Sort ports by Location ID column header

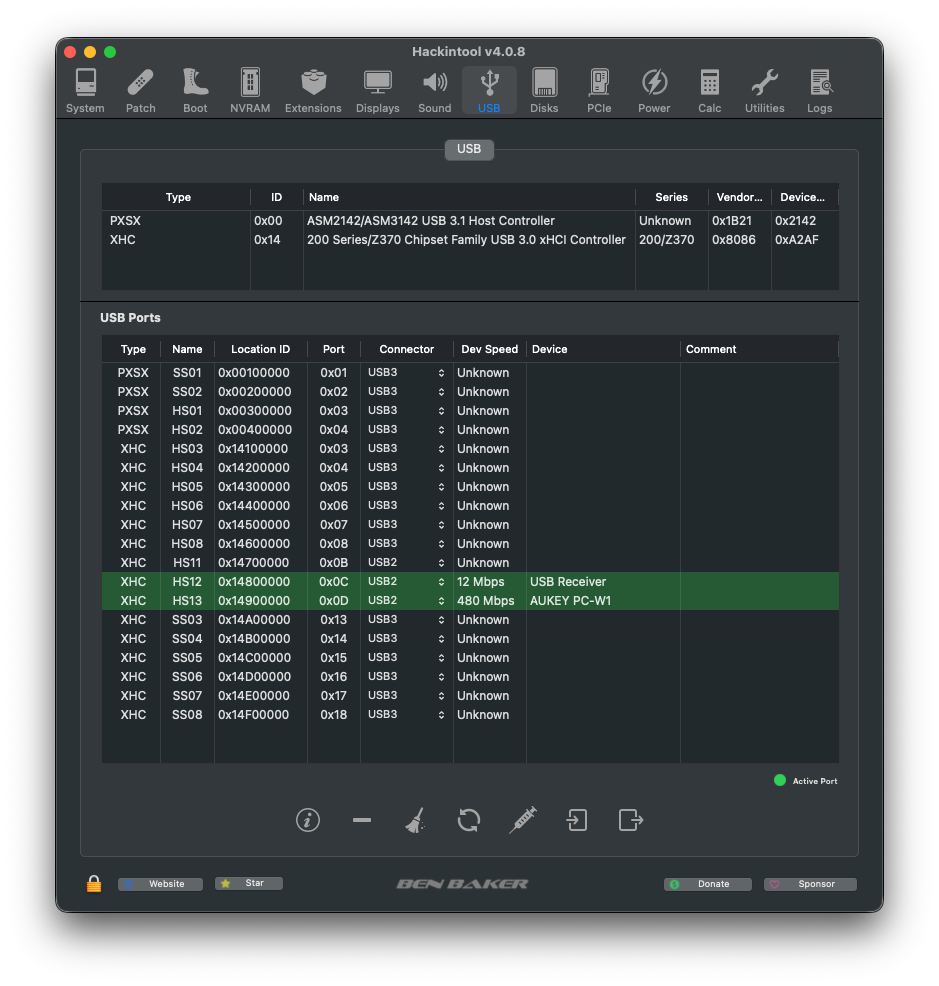(x=260, y=349)
